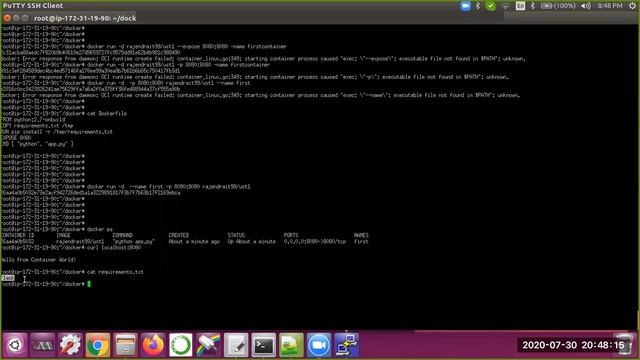Click the 'FROM python:2.7-onbuild' line
The image size is (640, 360).
click(x=33, y=120)
